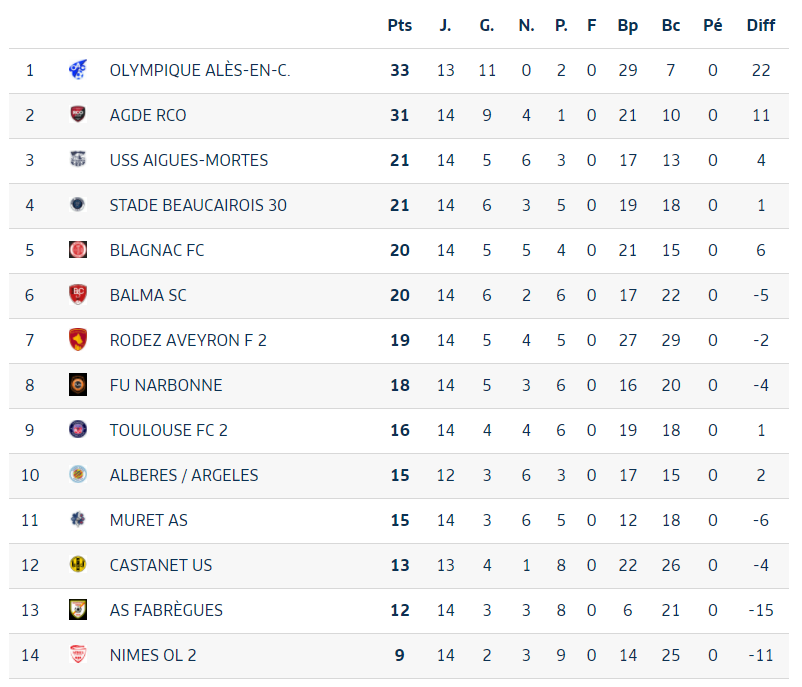Click the Balma SC club badge
This screenshot has width=802, height=687.
[78, 295]
